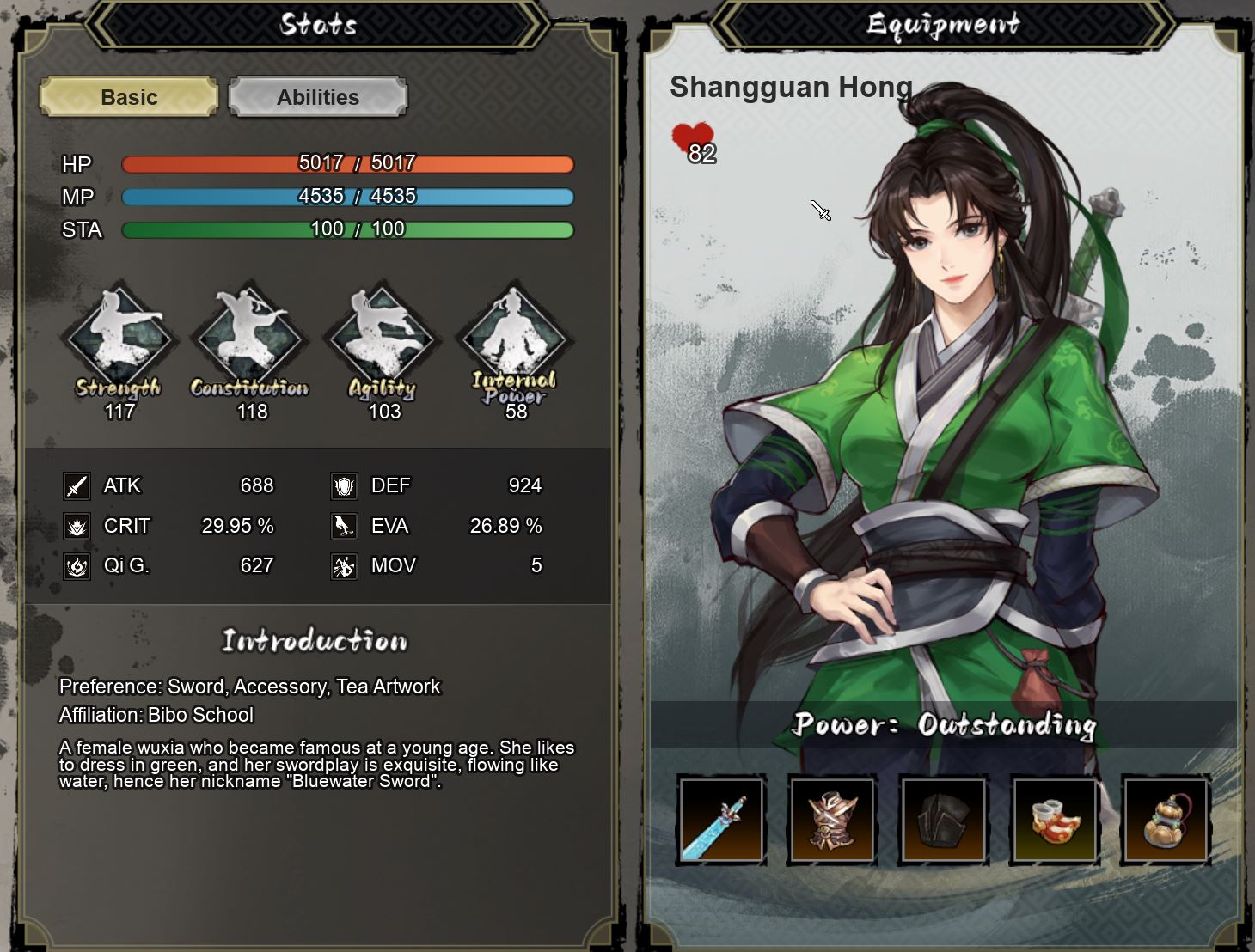The image size is (1255, 952).
Task: Click the CRIT stat icon
Action: click(x=77, y=526)
